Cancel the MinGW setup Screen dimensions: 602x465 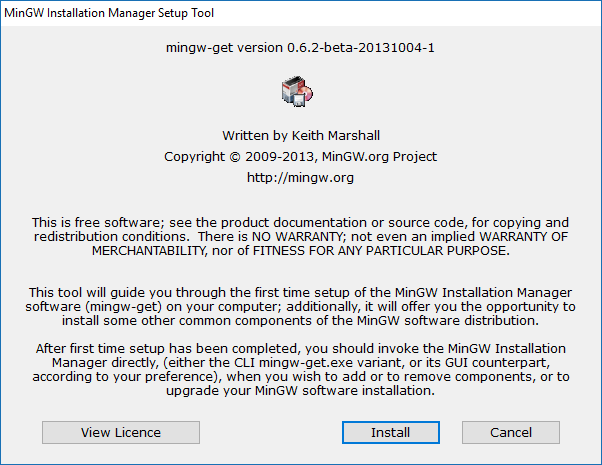510,432
